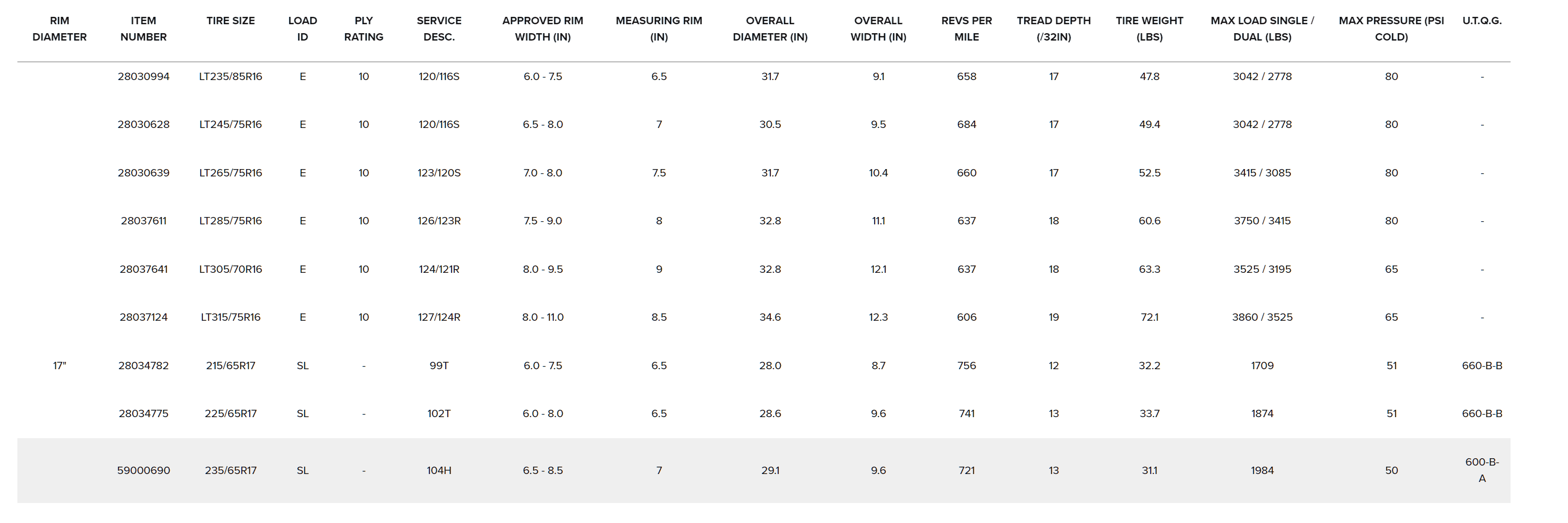Click the Rim Diameter column header
Viewport: 1568px width, 523px height.
pyautogui.click(x=59, y=28)
